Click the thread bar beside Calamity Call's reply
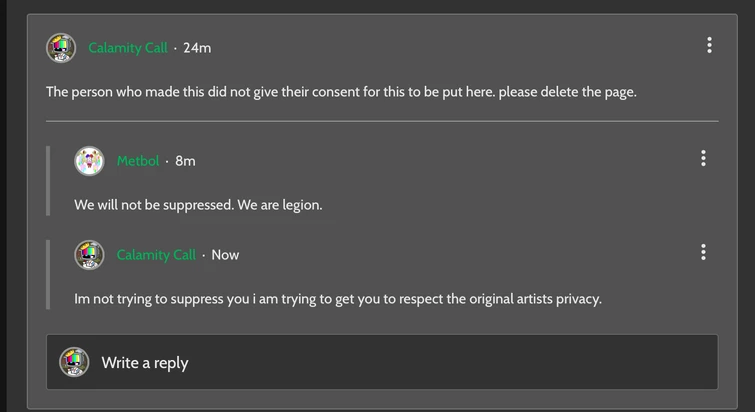 pos(48,274)
